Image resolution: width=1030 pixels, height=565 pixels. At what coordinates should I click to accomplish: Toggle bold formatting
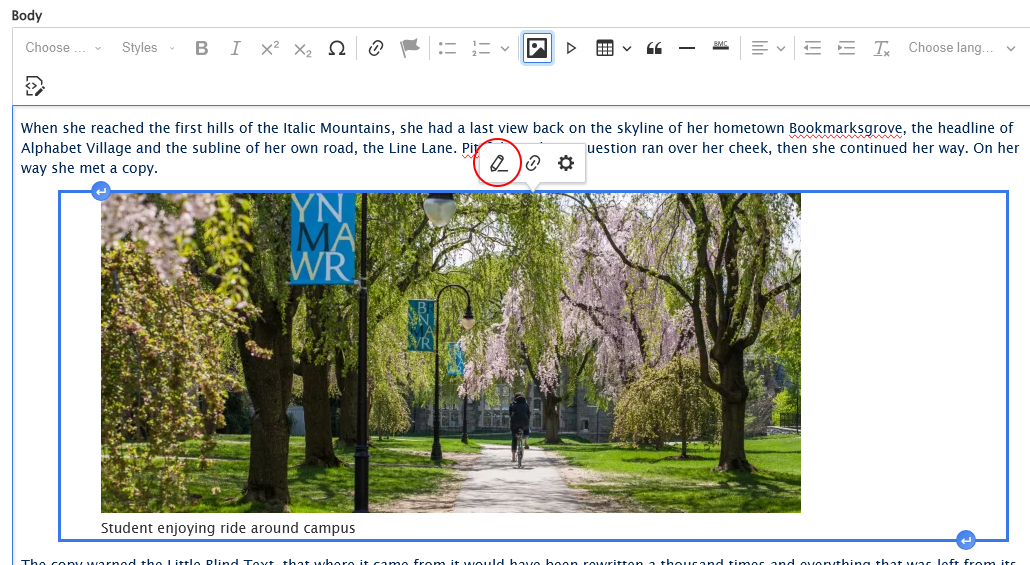point(202,48)
